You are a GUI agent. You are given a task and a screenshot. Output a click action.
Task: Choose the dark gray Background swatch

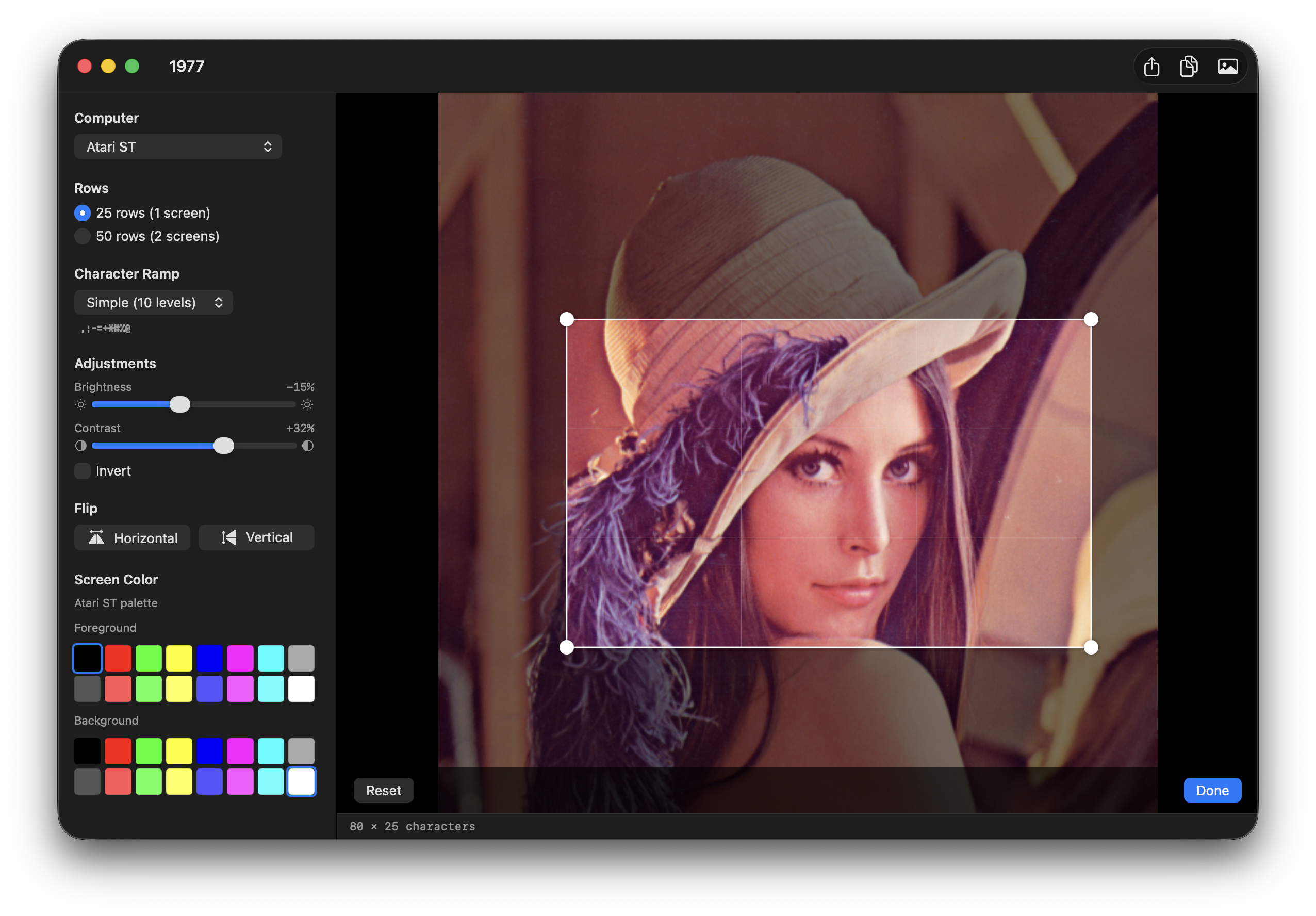[x=87, y=782]
